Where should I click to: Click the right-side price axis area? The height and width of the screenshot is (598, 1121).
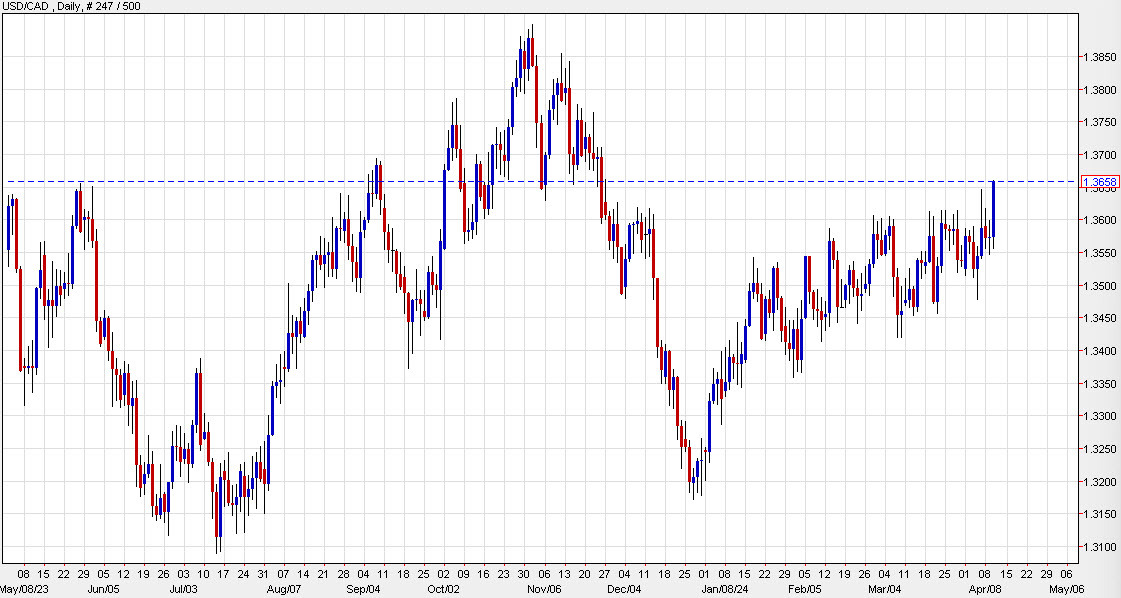1100,300
